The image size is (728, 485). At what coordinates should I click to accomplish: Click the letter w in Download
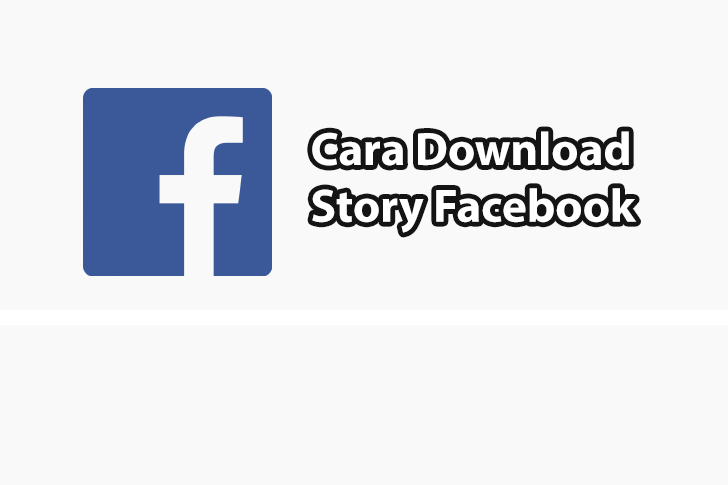(x=507, y=154)
